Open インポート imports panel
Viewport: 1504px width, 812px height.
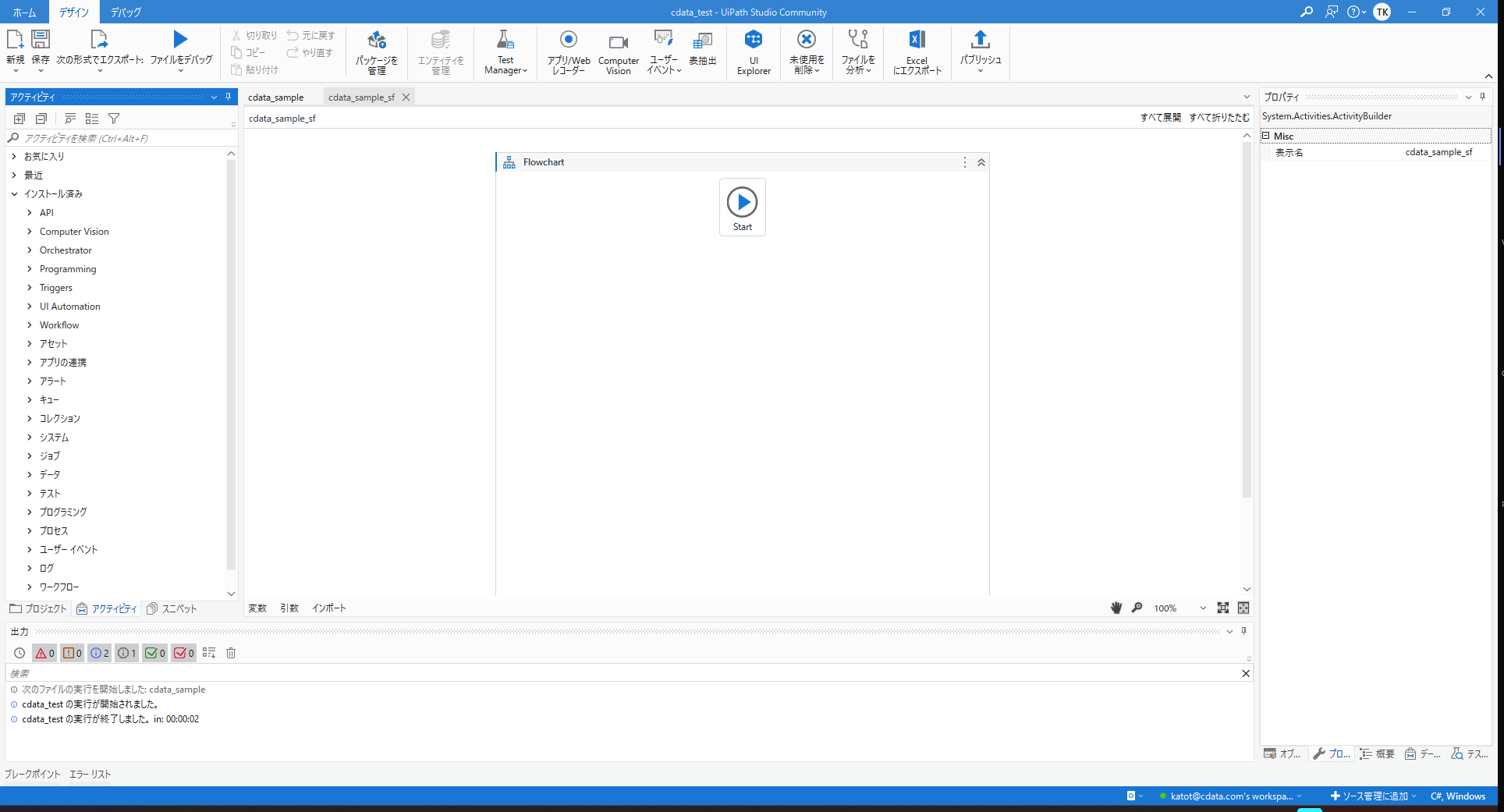[x=329, y=608]
